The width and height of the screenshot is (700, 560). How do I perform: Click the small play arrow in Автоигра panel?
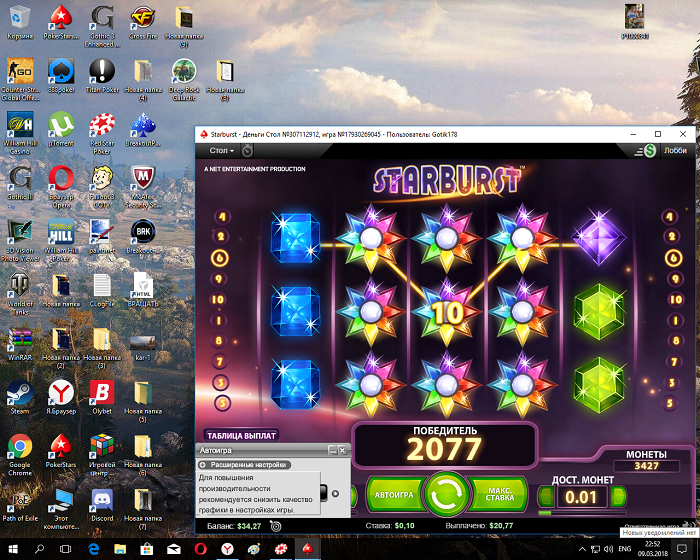[335, 493]
